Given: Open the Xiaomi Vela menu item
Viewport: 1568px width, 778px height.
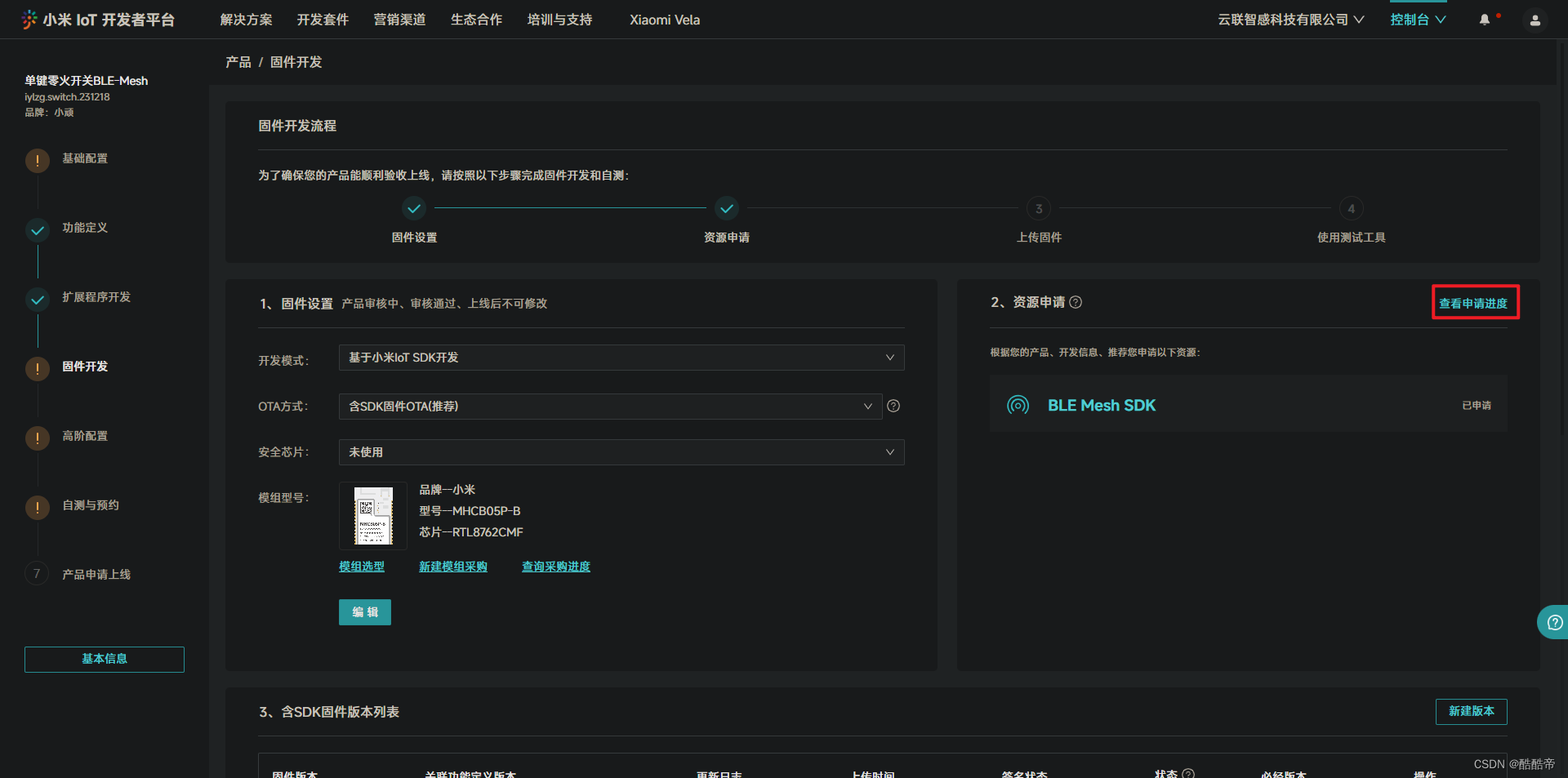Looking at the screenshot, I should pyautogui.click(x=665, y=20).
